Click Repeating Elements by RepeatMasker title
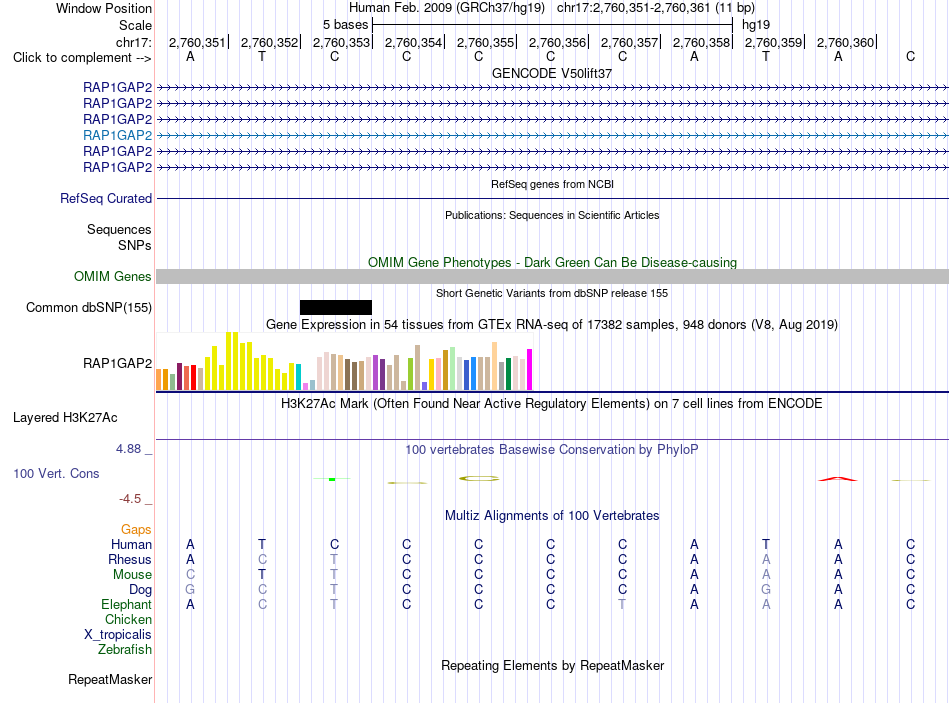Viewport: 950px width, 703px height. tap(553, 665)
